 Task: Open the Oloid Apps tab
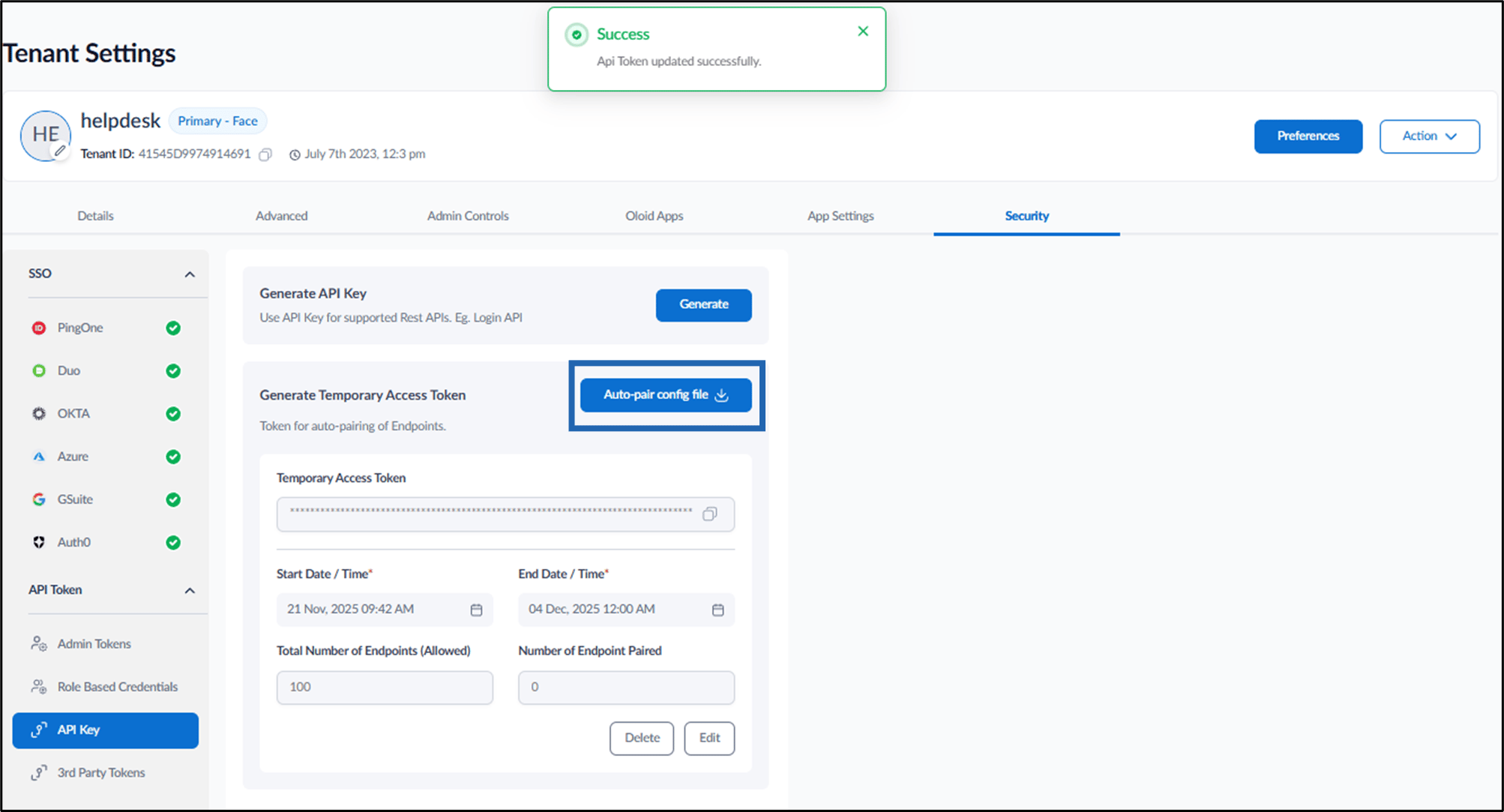pyautogui.click(x=654, y=216)
